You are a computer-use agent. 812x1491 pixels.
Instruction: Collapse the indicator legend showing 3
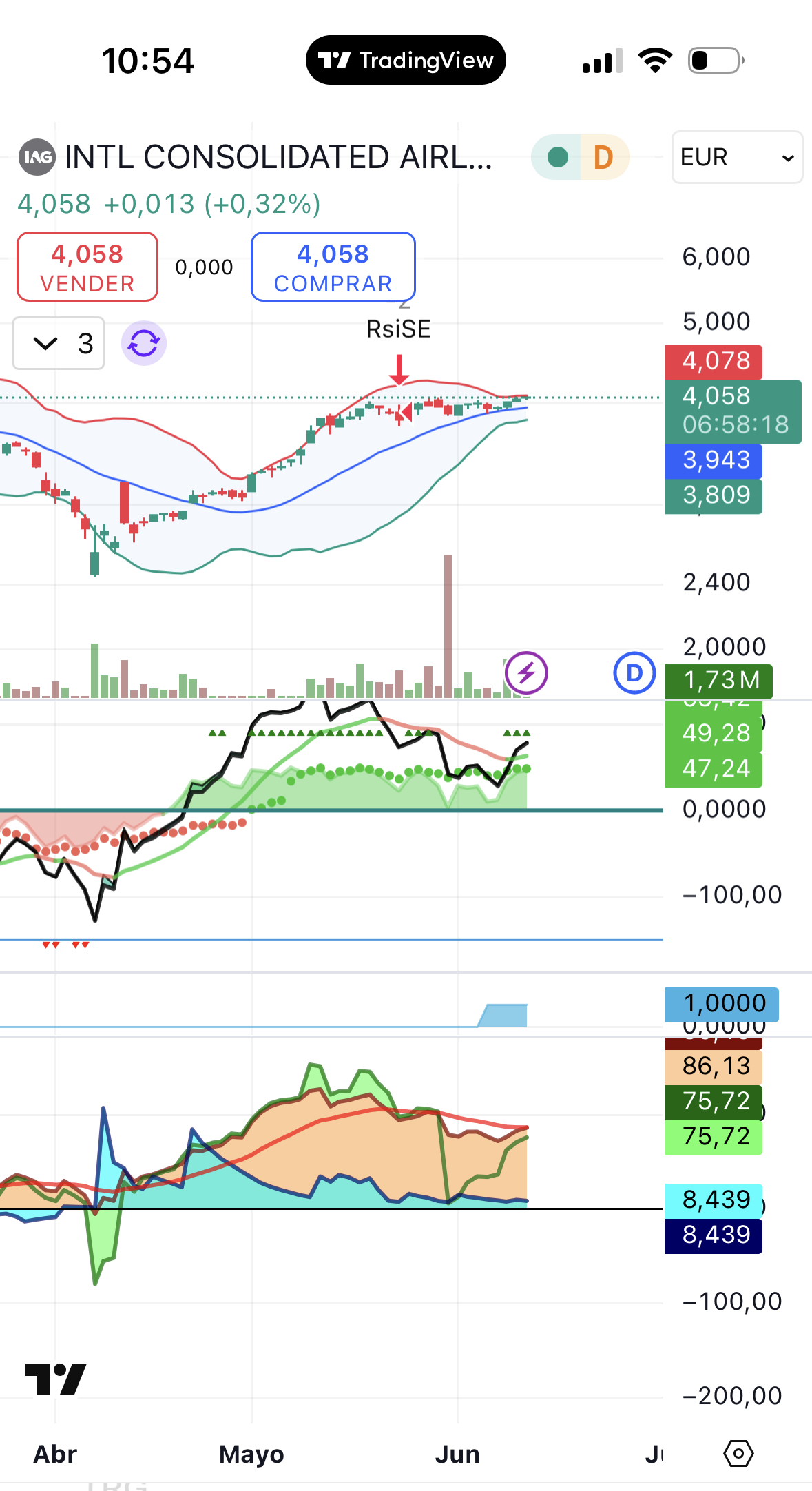[59, 343]
